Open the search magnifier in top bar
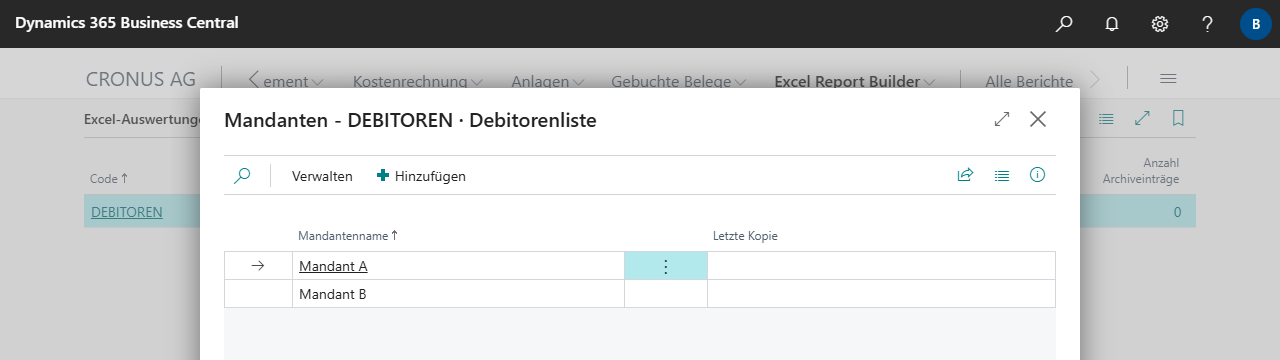The image size is (1280, 360). tap(1064, 23)
